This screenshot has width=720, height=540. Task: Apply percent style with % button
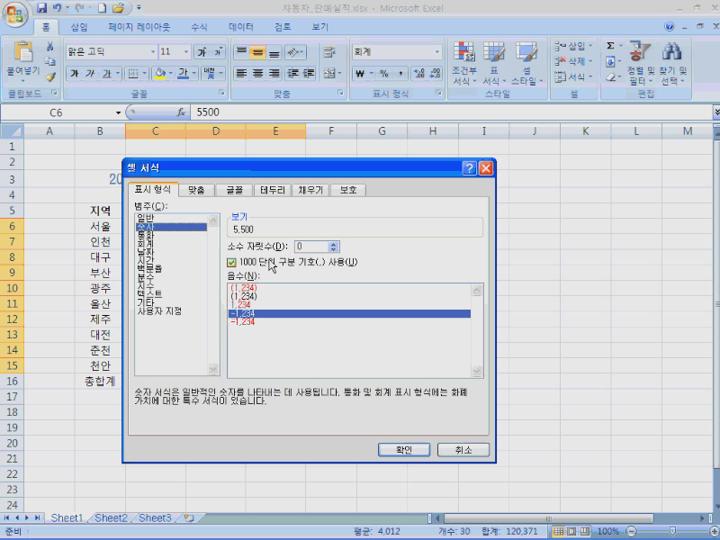tap(384, 73)
